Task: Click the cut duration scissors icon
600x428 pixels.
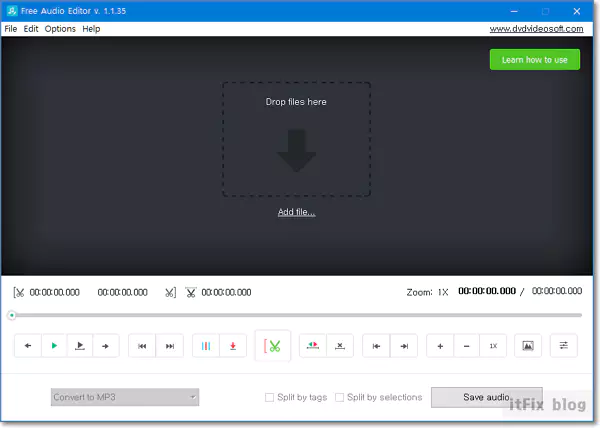Action: click(x=191, y=293)
